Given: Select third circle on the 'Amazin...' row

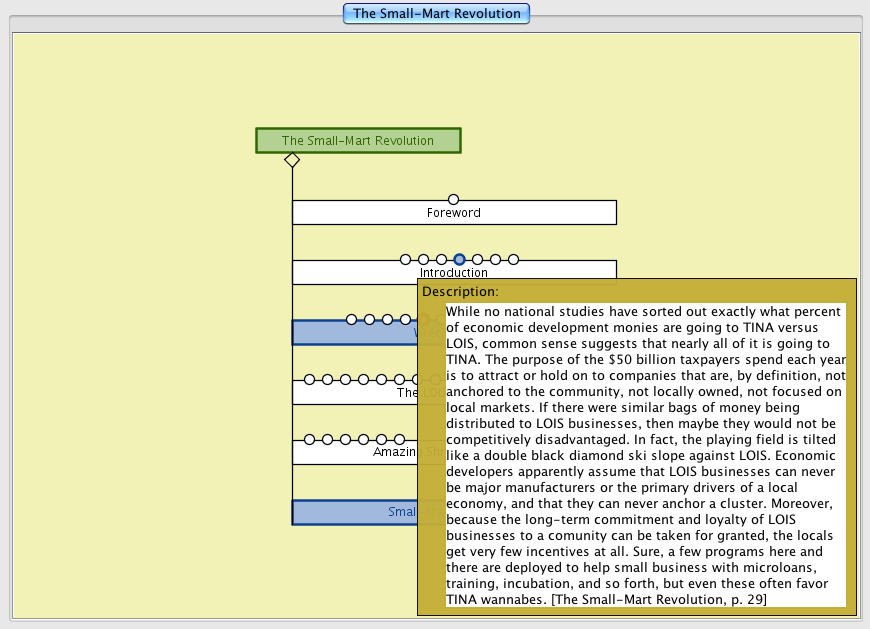Looking at the screenshot, I should [x=345, y=440].
